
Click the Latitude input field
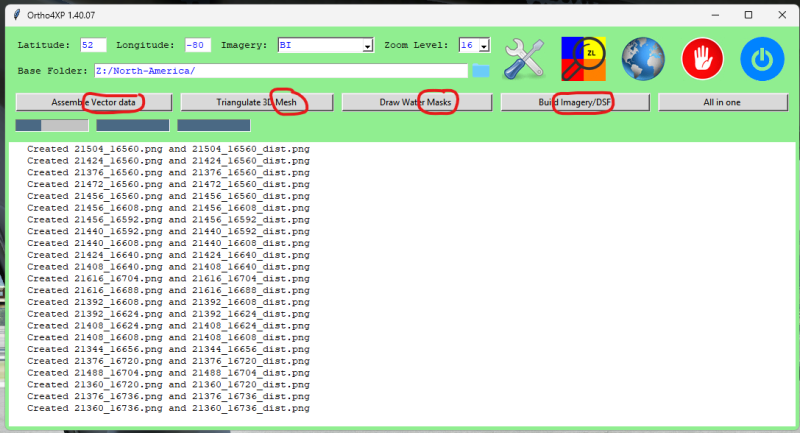[93, 45]
